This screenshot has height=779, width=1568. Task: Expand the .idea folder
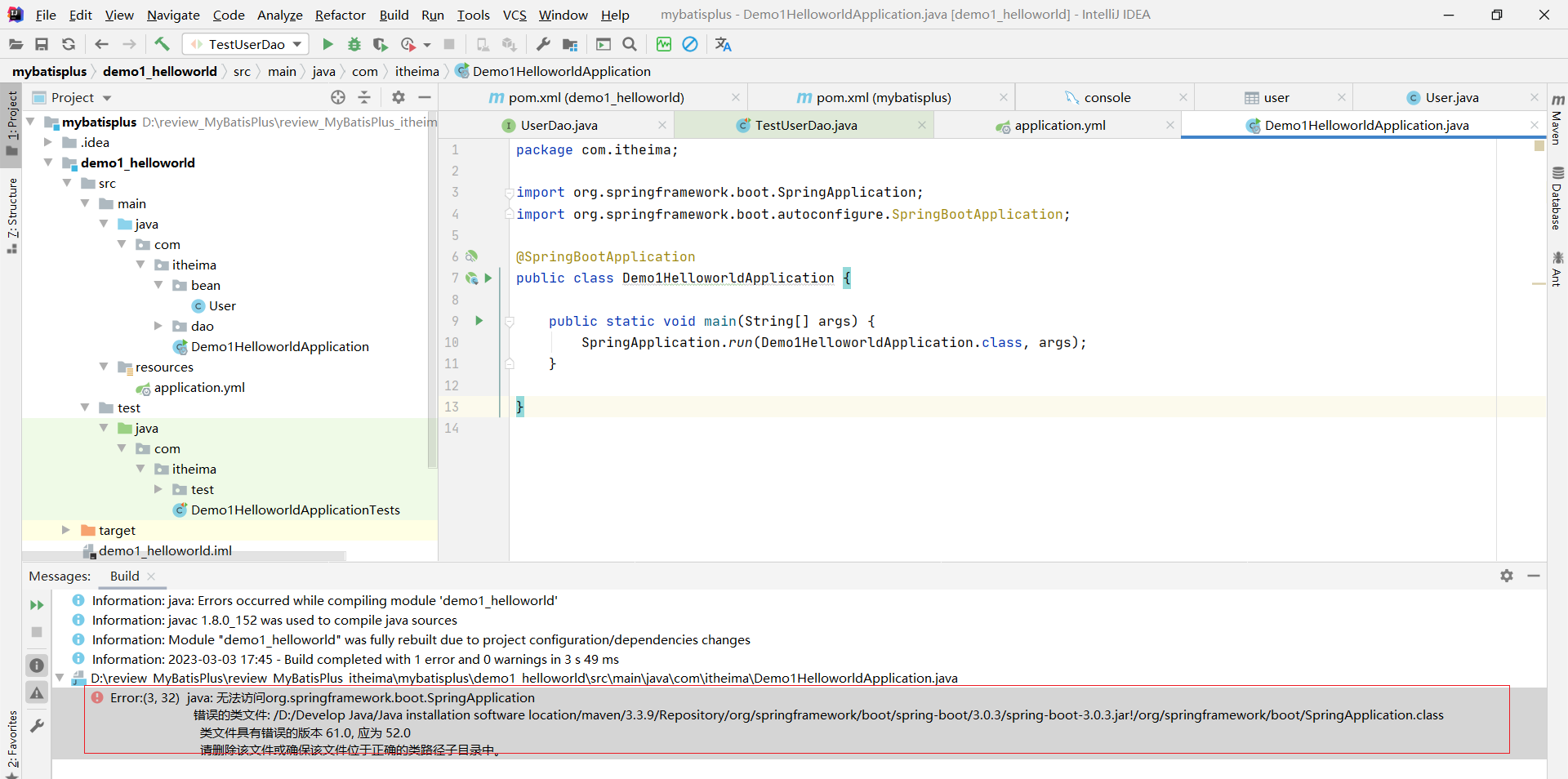pos(48,142)
